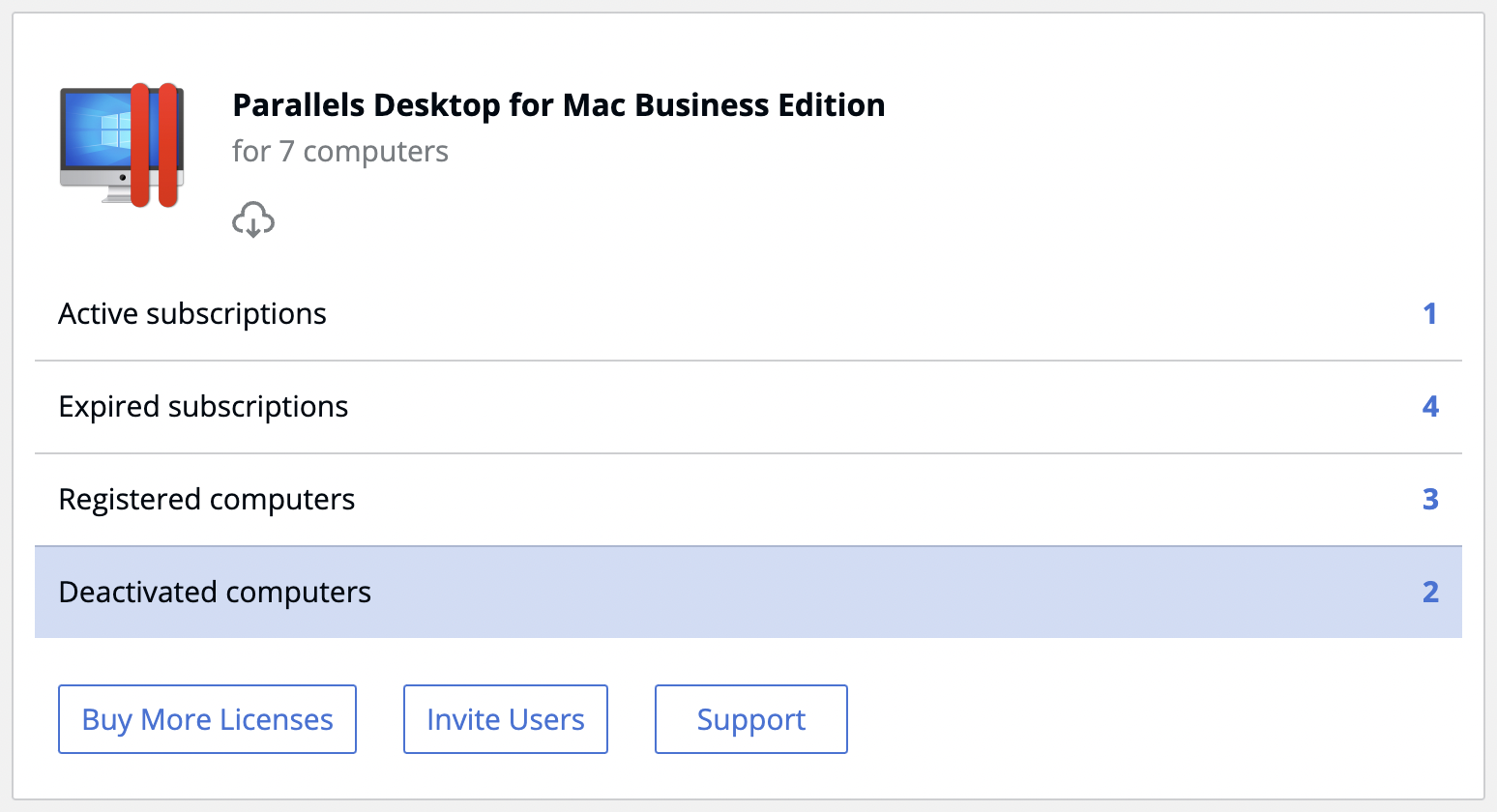
Task: Open the Active subscriptions row label
Action: (x=192, y=314)
